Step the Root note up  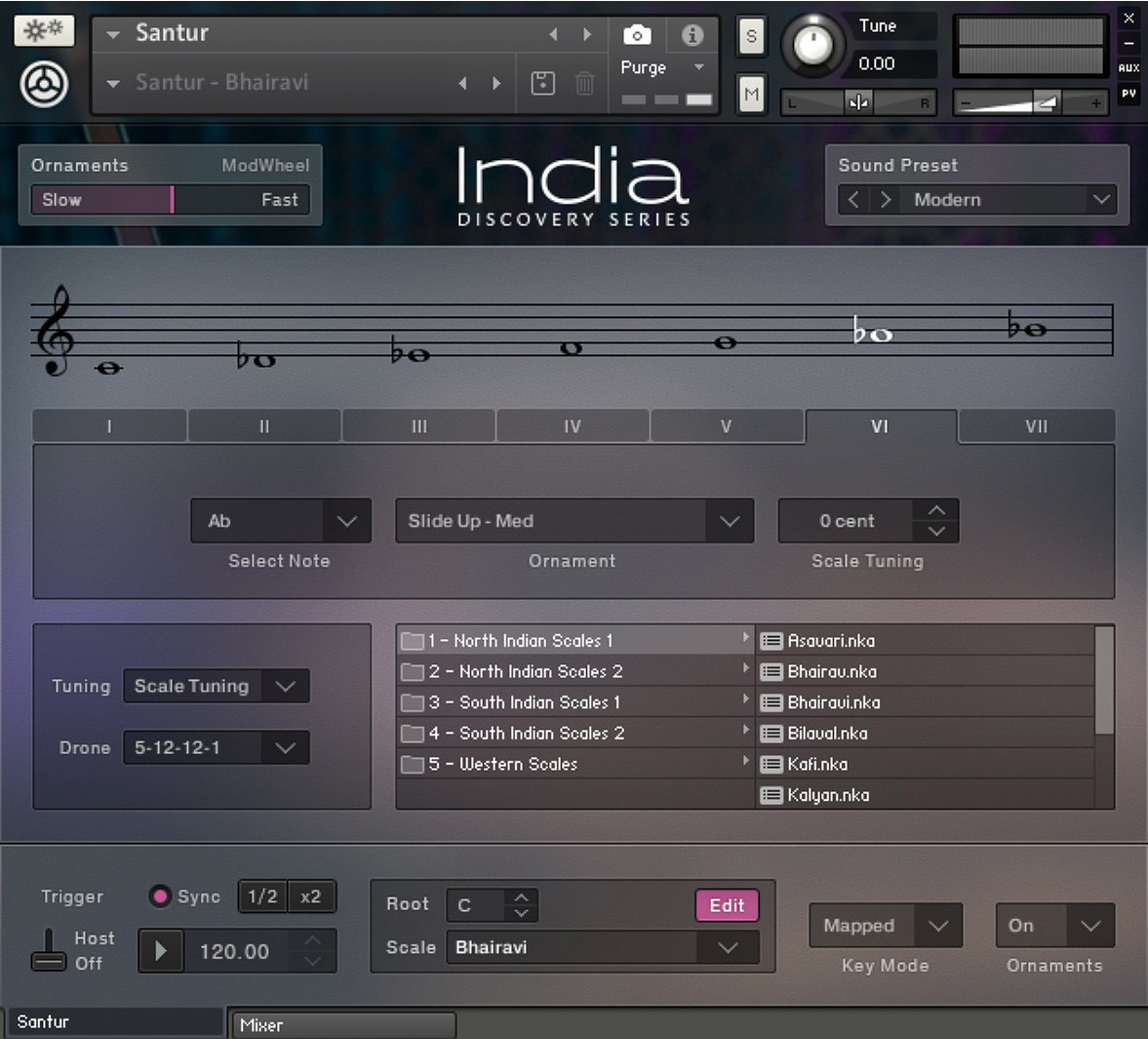(x=521, y=897)
